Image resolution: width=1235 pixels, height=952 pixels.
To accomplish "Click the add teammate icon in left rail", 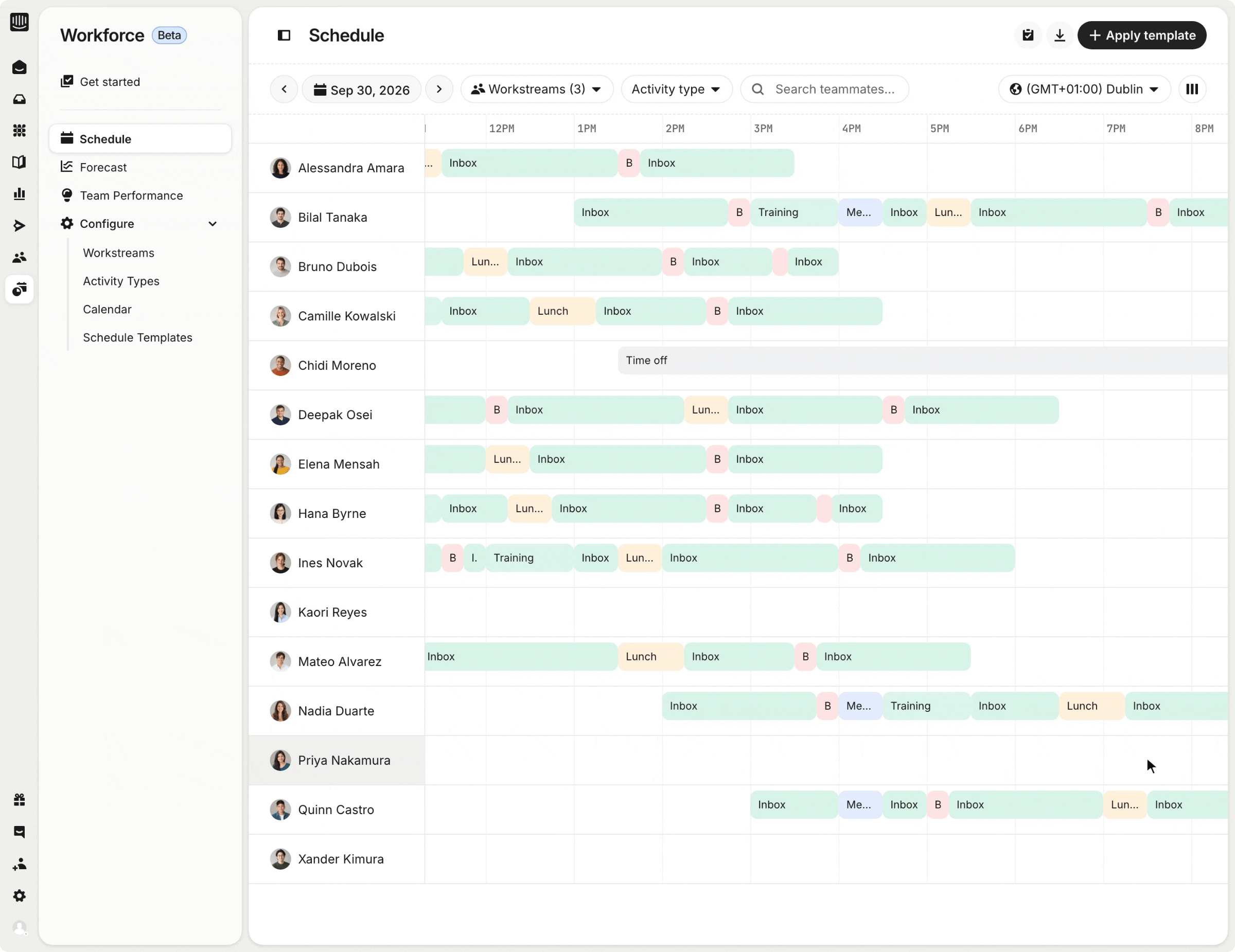I will click(19, 864).
